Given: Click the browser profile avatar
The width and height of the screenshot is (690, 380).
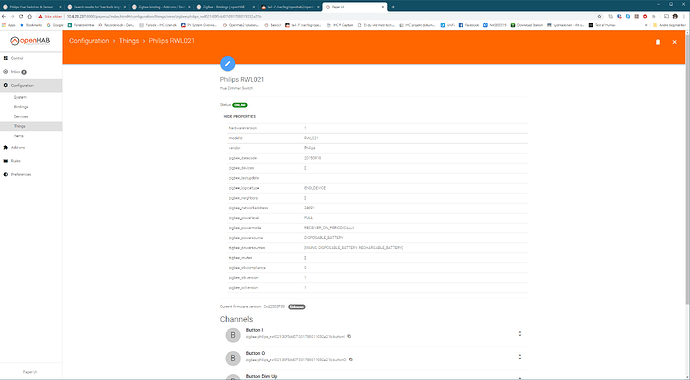Looking at the screenshot, I should (675, 16).
